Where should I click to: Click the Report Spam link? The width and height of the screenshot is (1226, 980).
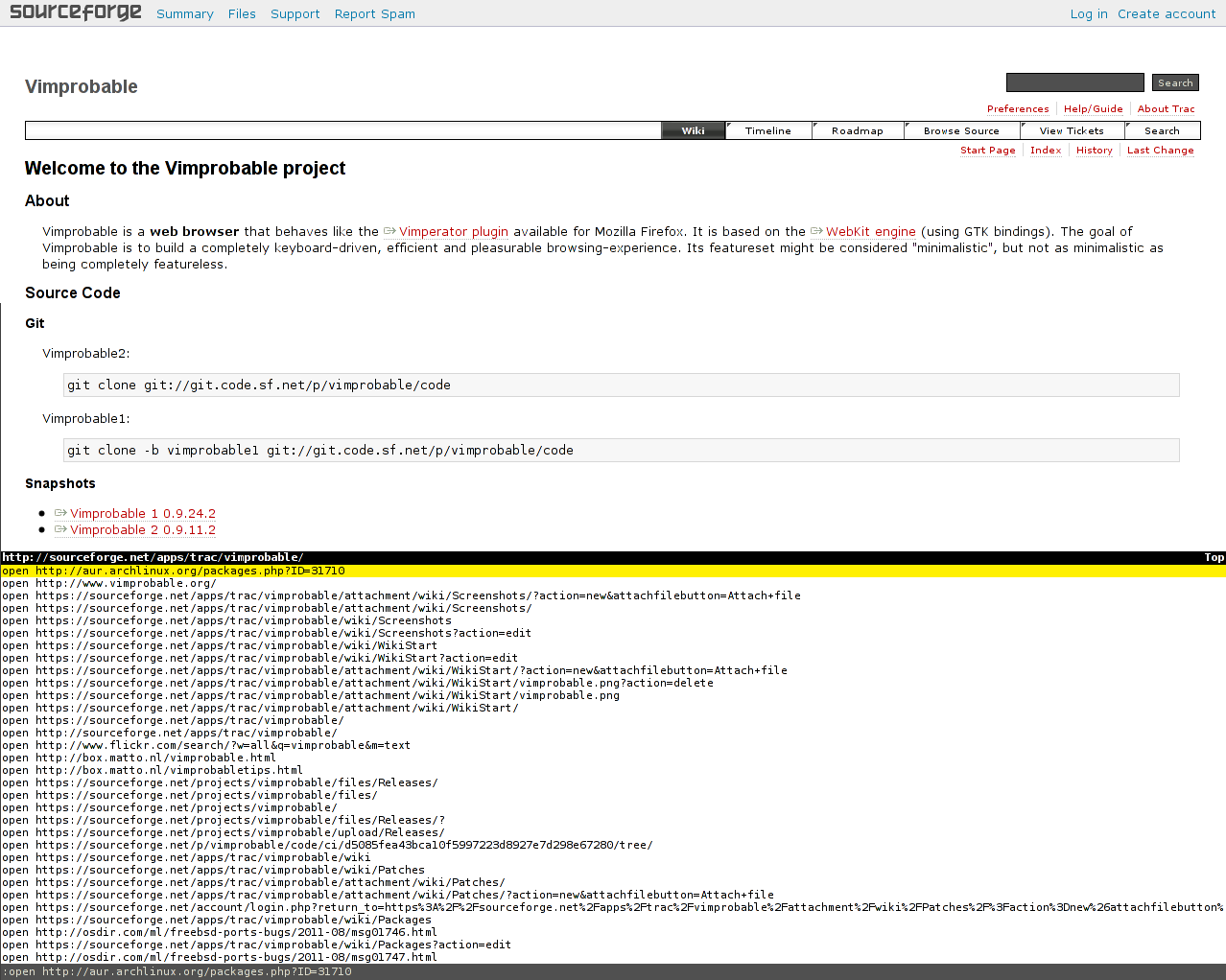pos(374,13)
